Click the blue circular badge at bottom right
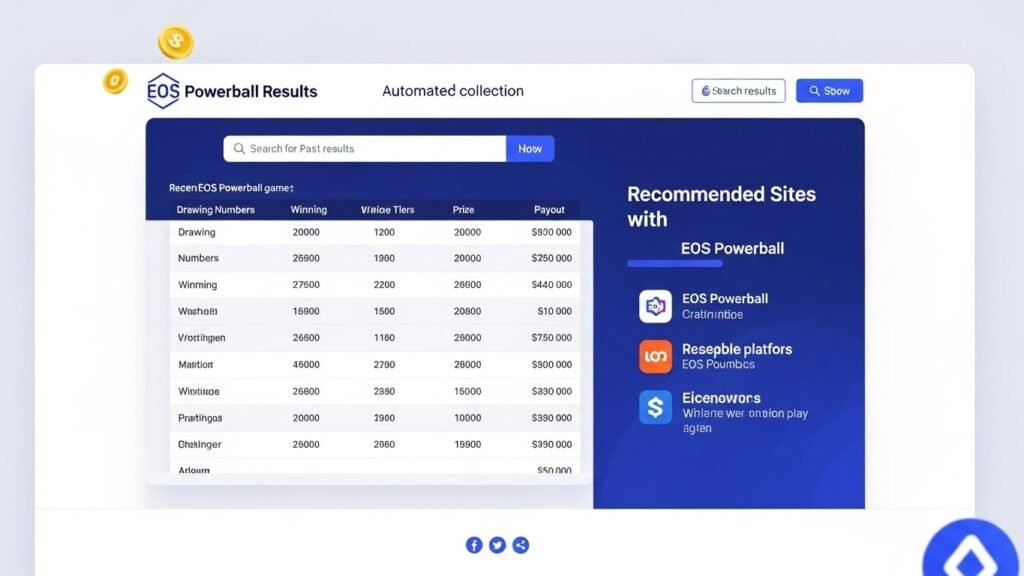The image size is (1024, 576). [968, 555]
